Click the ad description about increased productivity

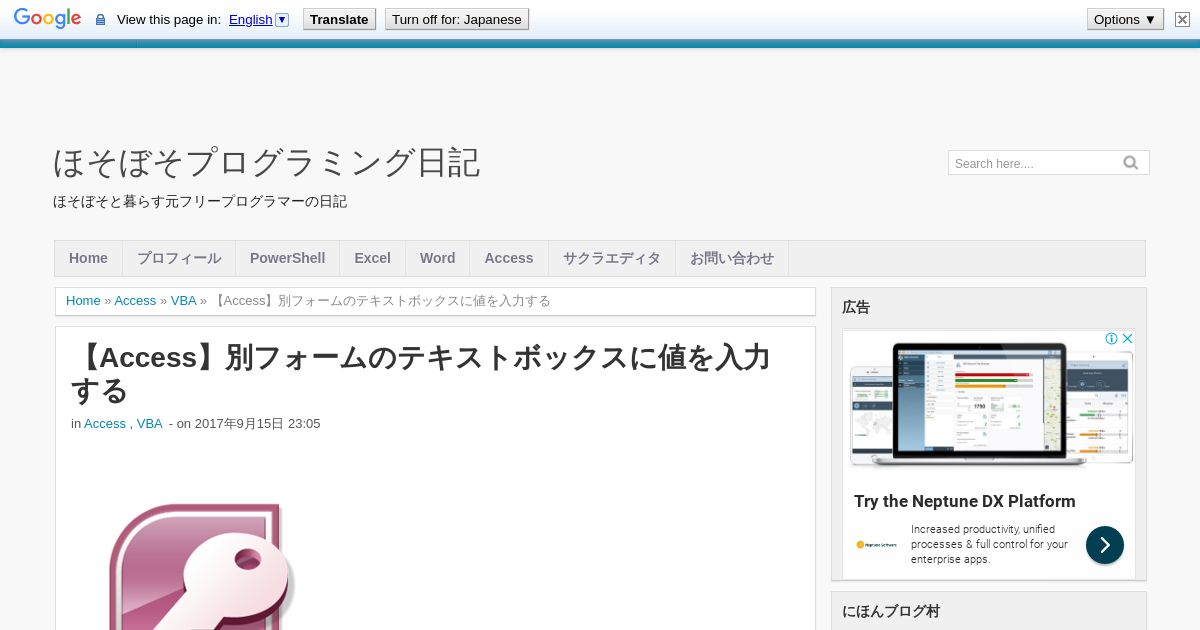click(990, 544)
